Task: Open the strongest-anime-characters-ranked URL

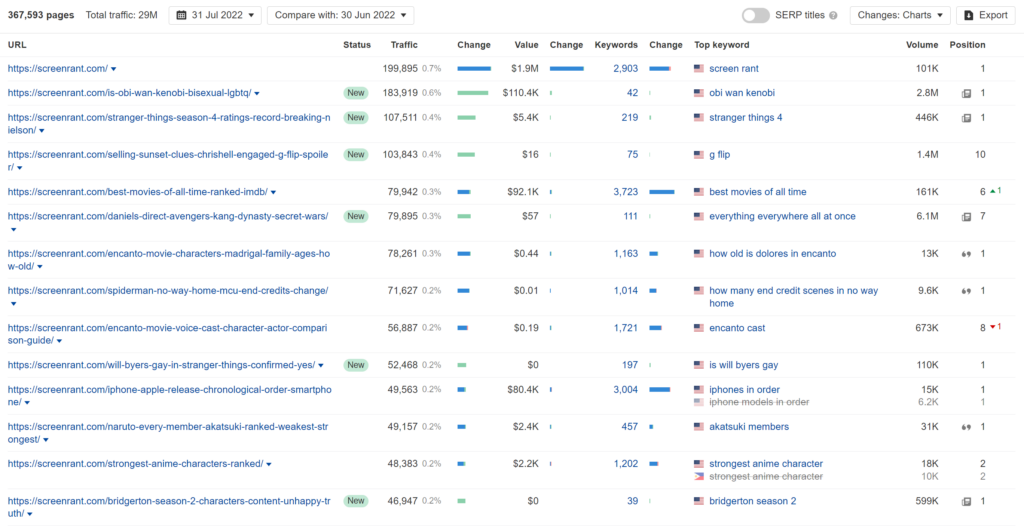Action: 135,464
